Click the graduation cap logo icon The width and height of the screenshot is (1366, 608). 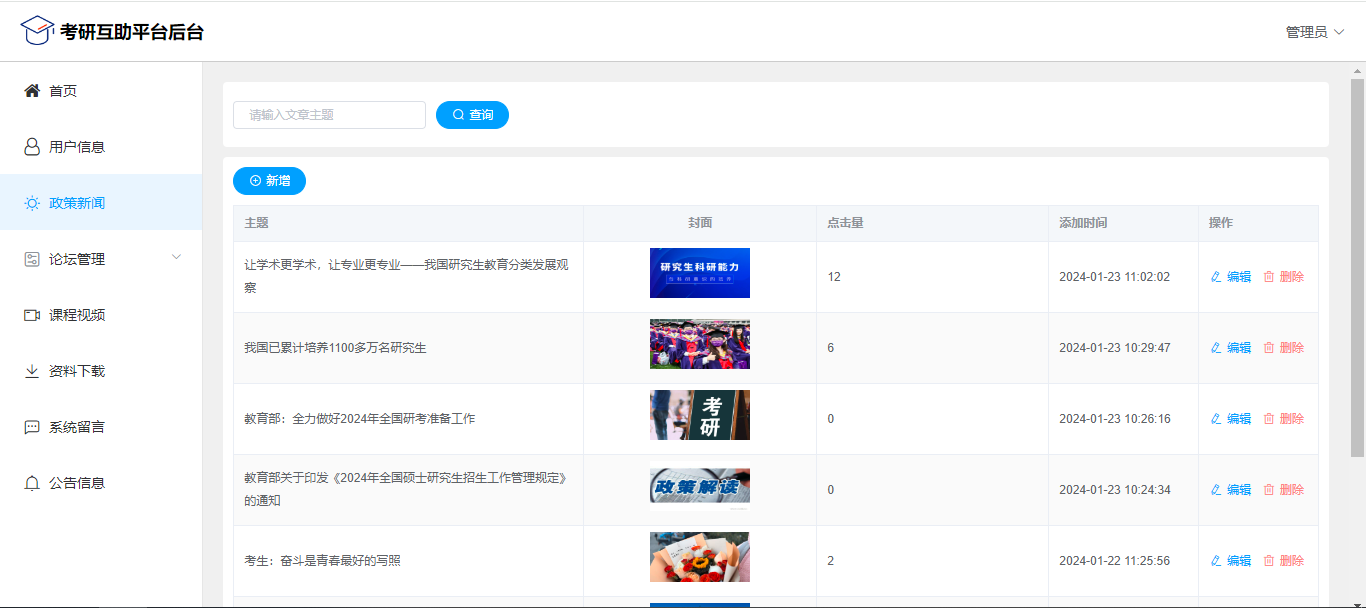point(37,31)
